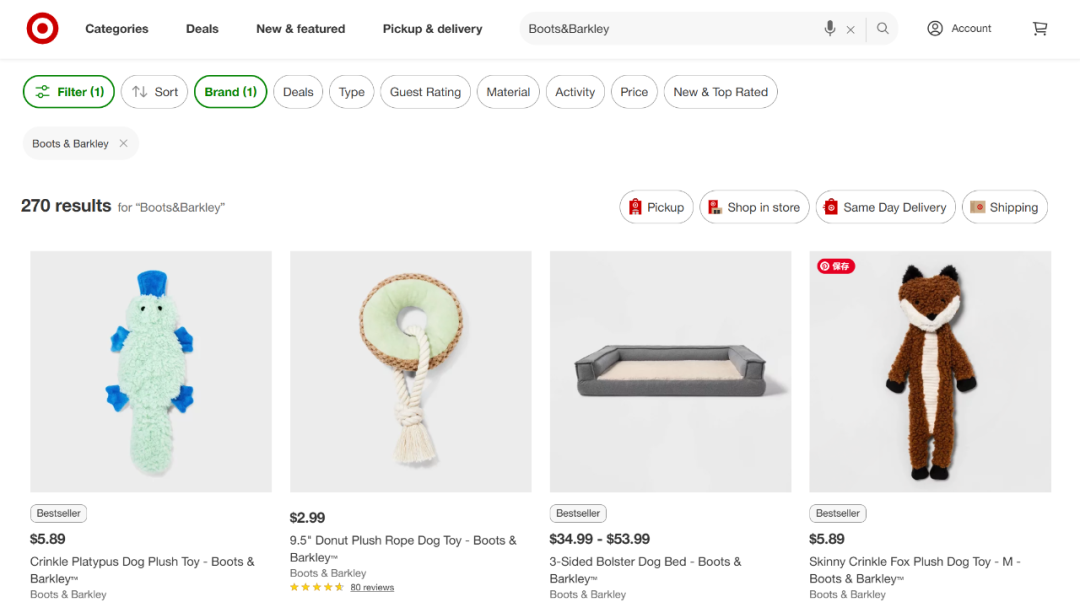The width and height of the screenshot is (1080, 602).
Task: Open the shopping cart
Action: point(1040,29)
